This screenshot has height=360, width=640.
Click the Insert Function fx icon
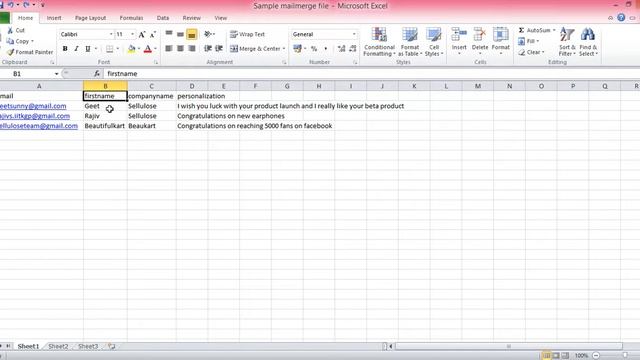tap(97, 74)
